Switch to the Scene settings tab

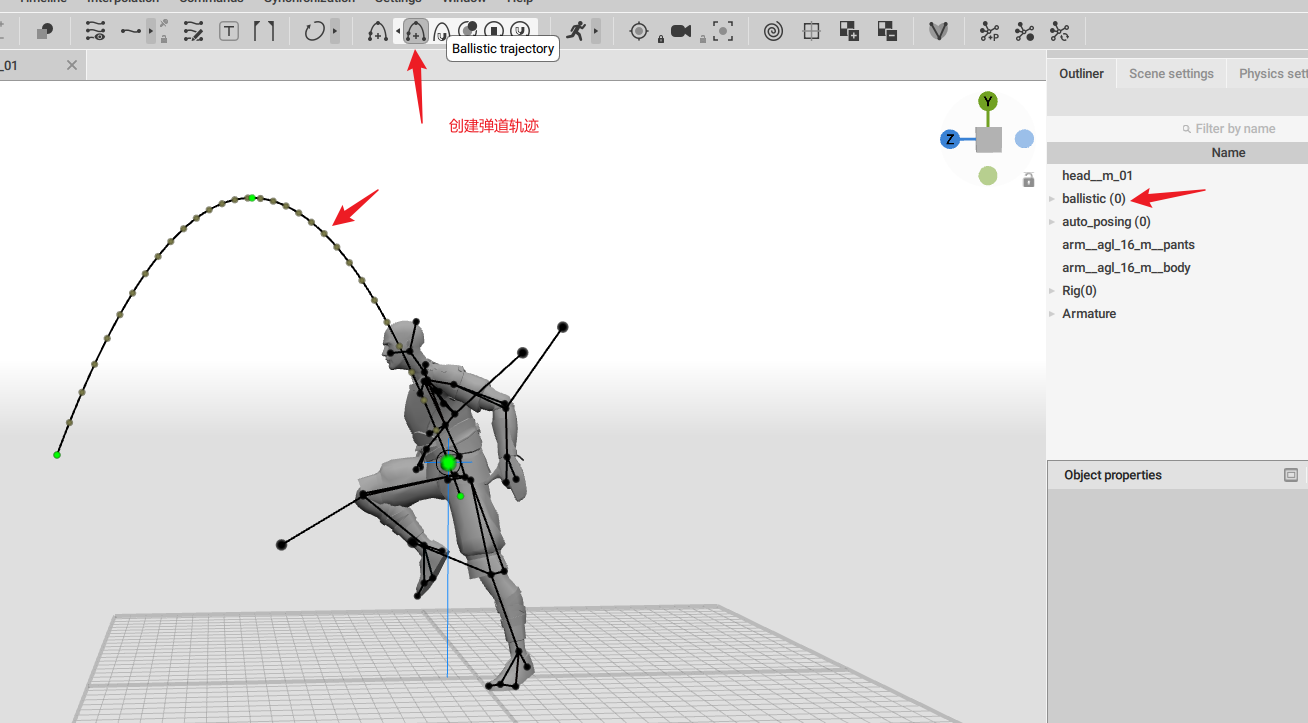[x=1171, y=73]
